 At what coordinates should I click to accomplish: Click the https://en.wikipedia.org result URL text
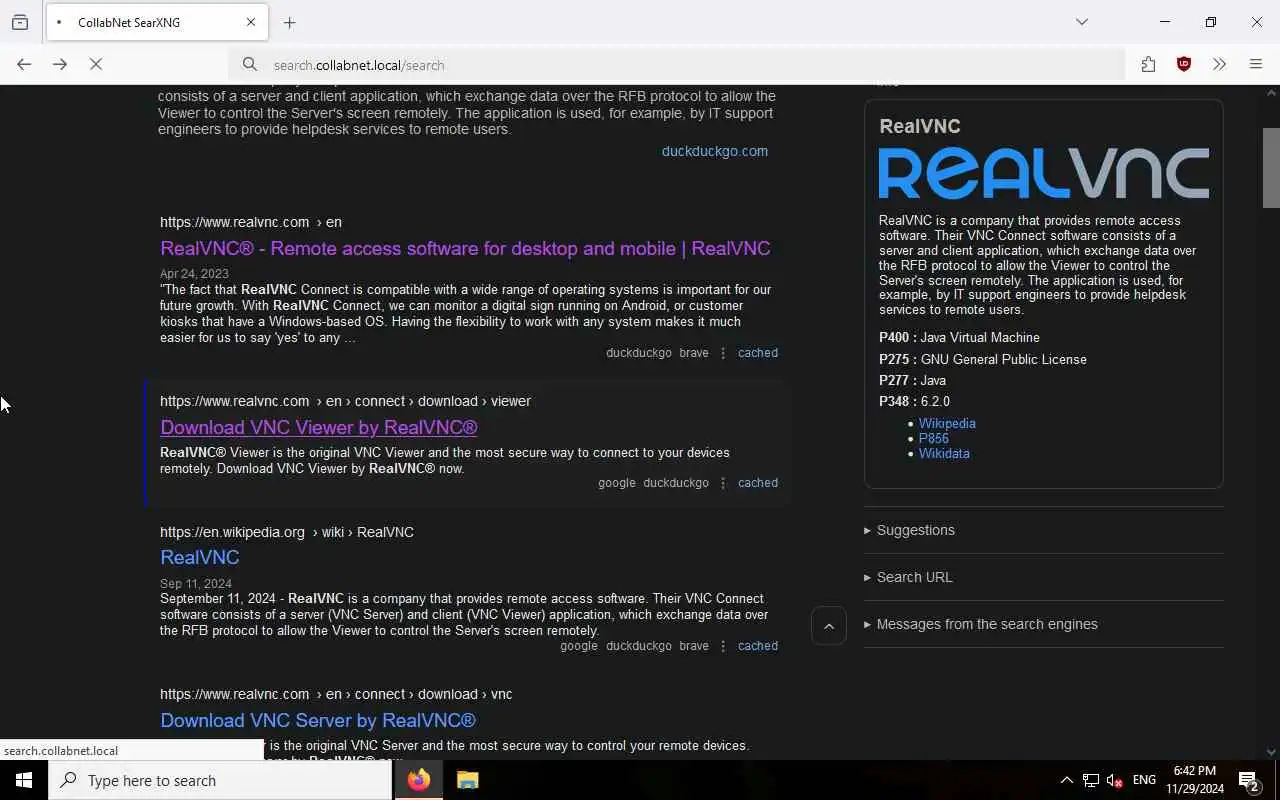(287, 532)
